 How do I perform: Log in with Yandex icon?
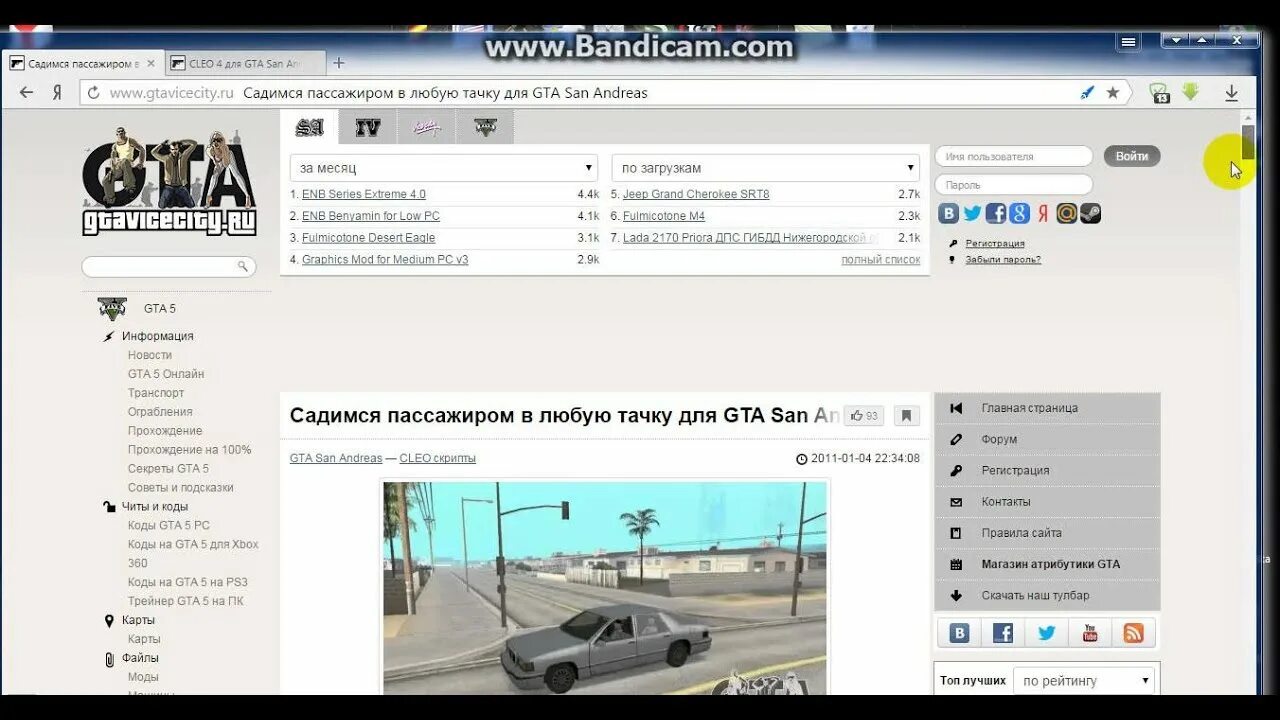pos(1043,213)
